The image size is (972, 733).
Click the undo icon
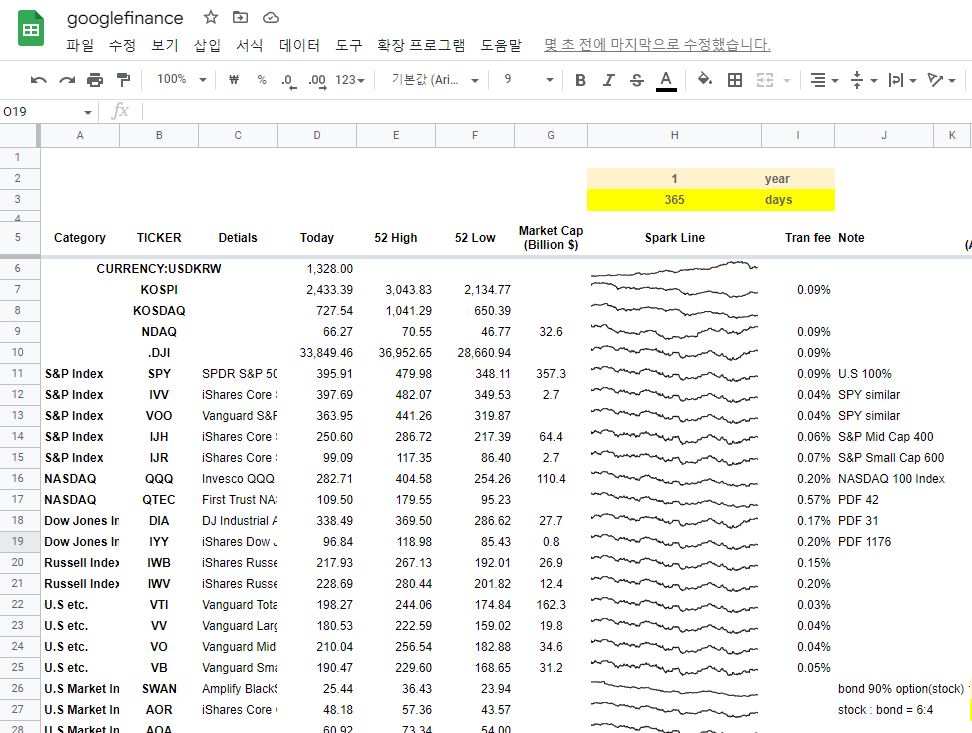point(38,80)
